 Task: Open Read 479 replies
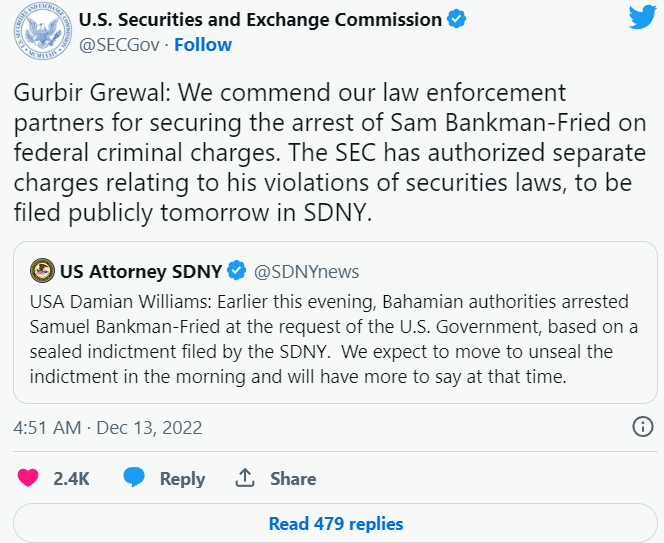tap(335, 524)
